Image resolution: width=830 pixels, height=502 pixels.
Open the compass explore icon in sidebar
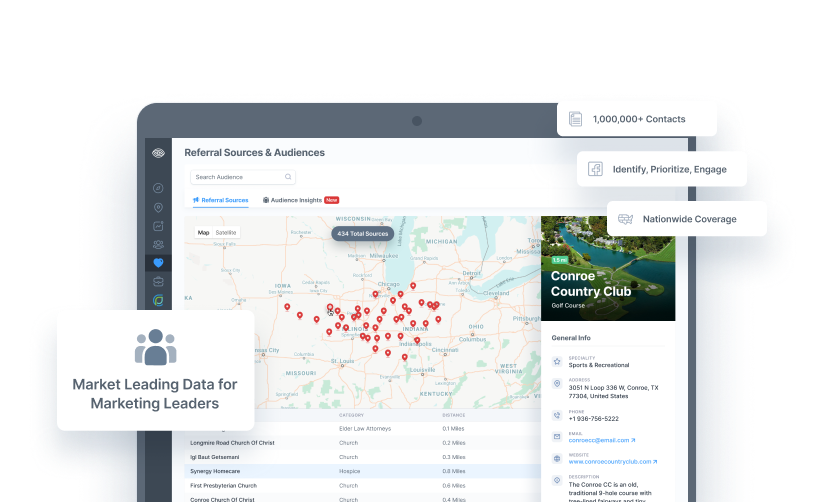158,188
